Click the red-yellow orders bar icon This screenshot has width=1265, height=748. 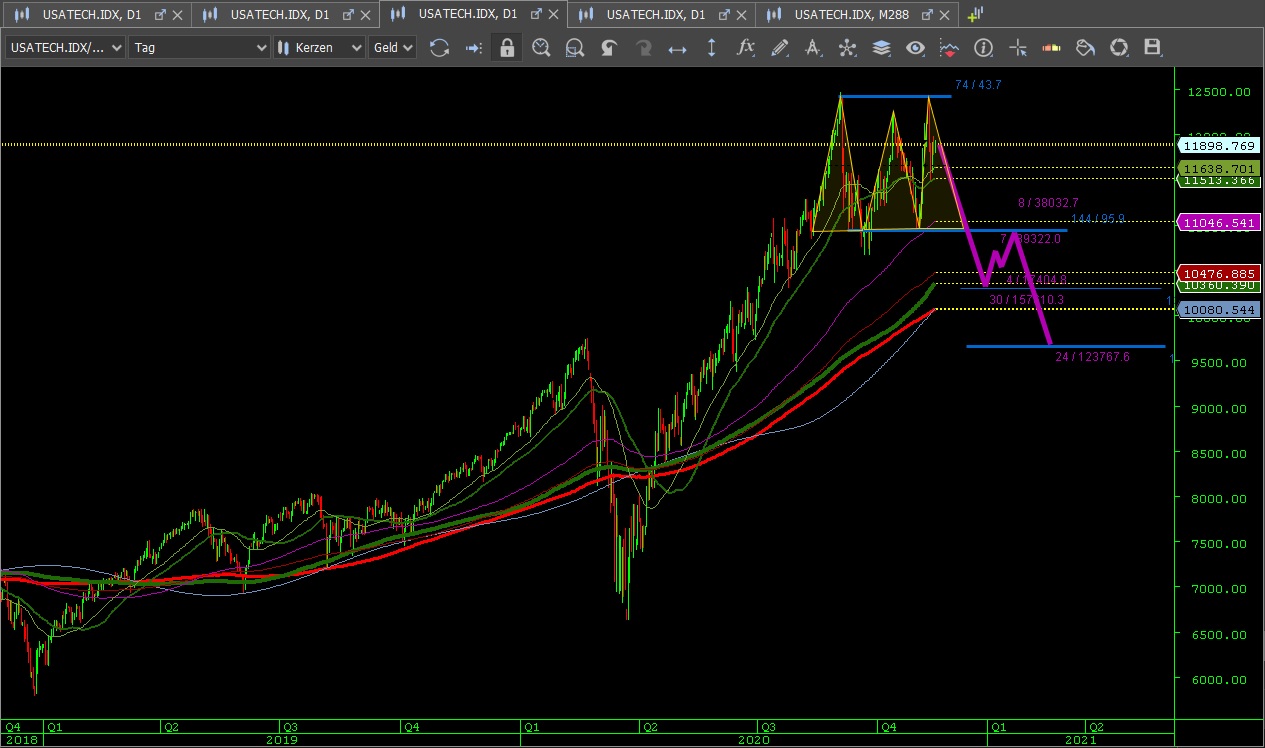click(1051, 47)
